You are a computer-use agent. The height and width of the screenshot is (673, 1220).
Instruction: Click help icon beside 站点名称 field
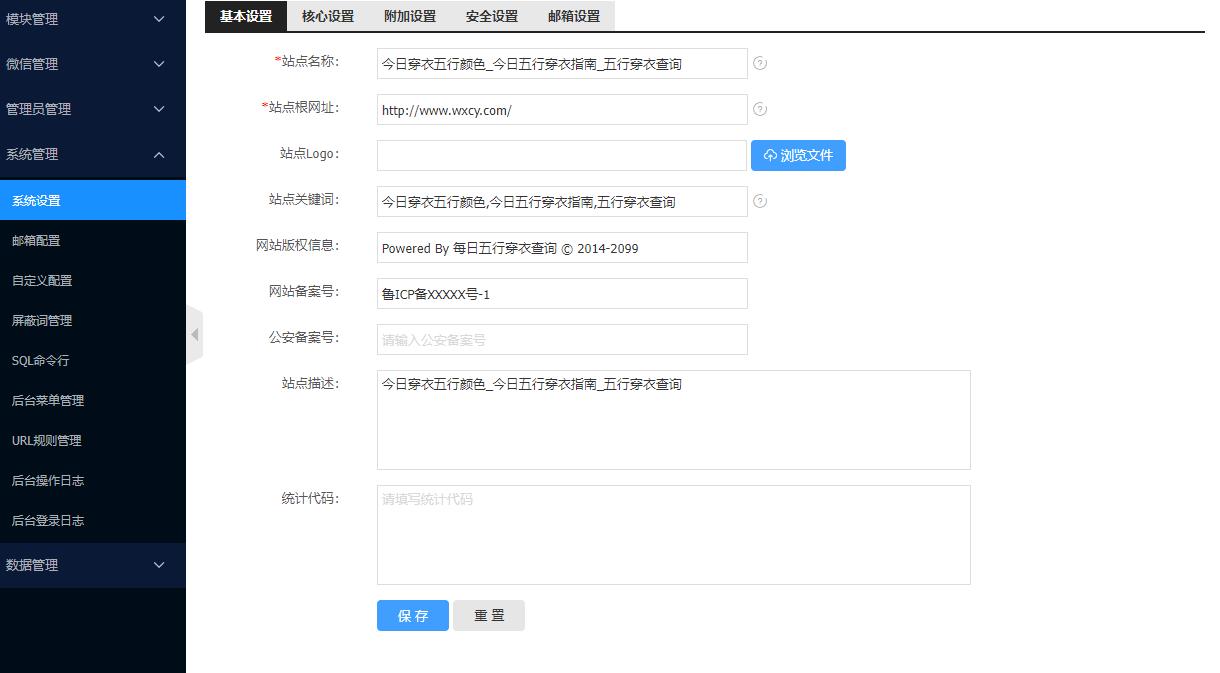pos(760,63)
